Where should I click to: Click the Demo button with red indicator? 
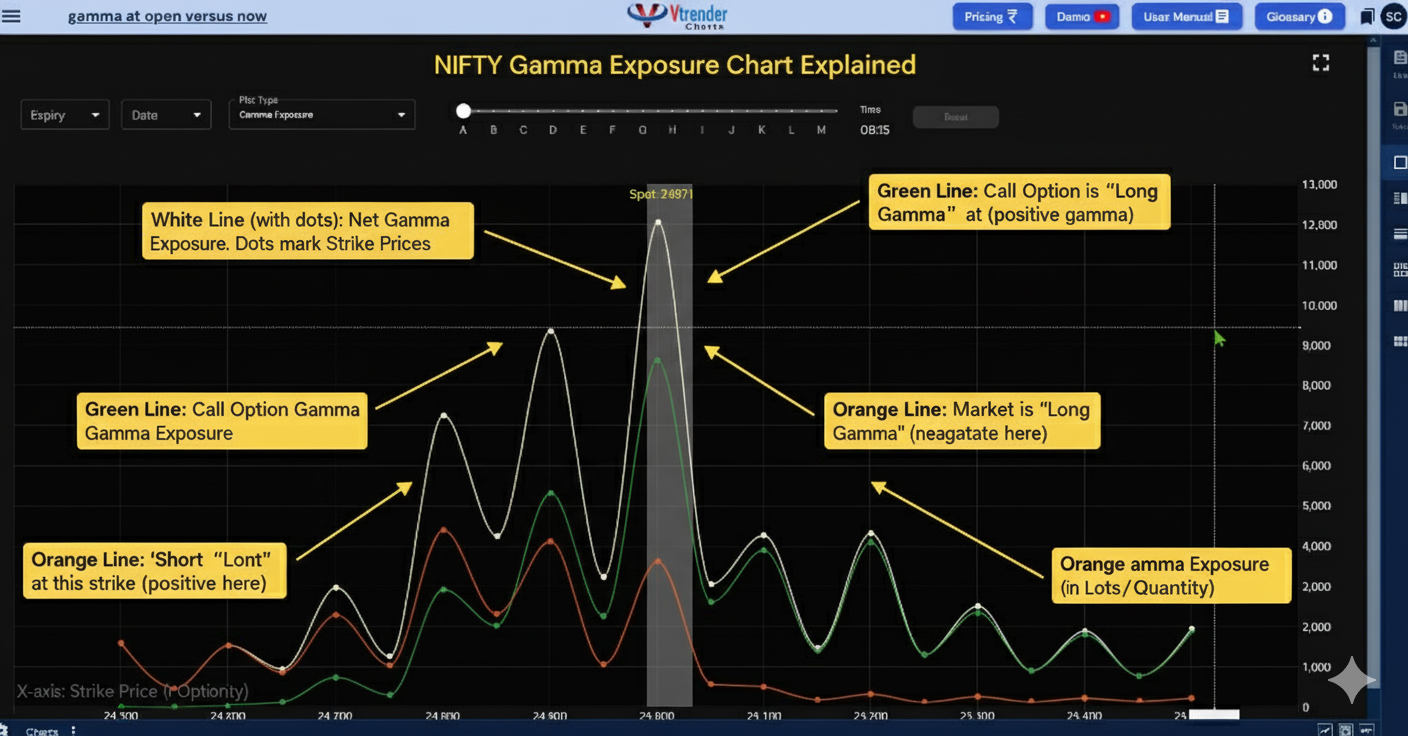click(1081, 16)
